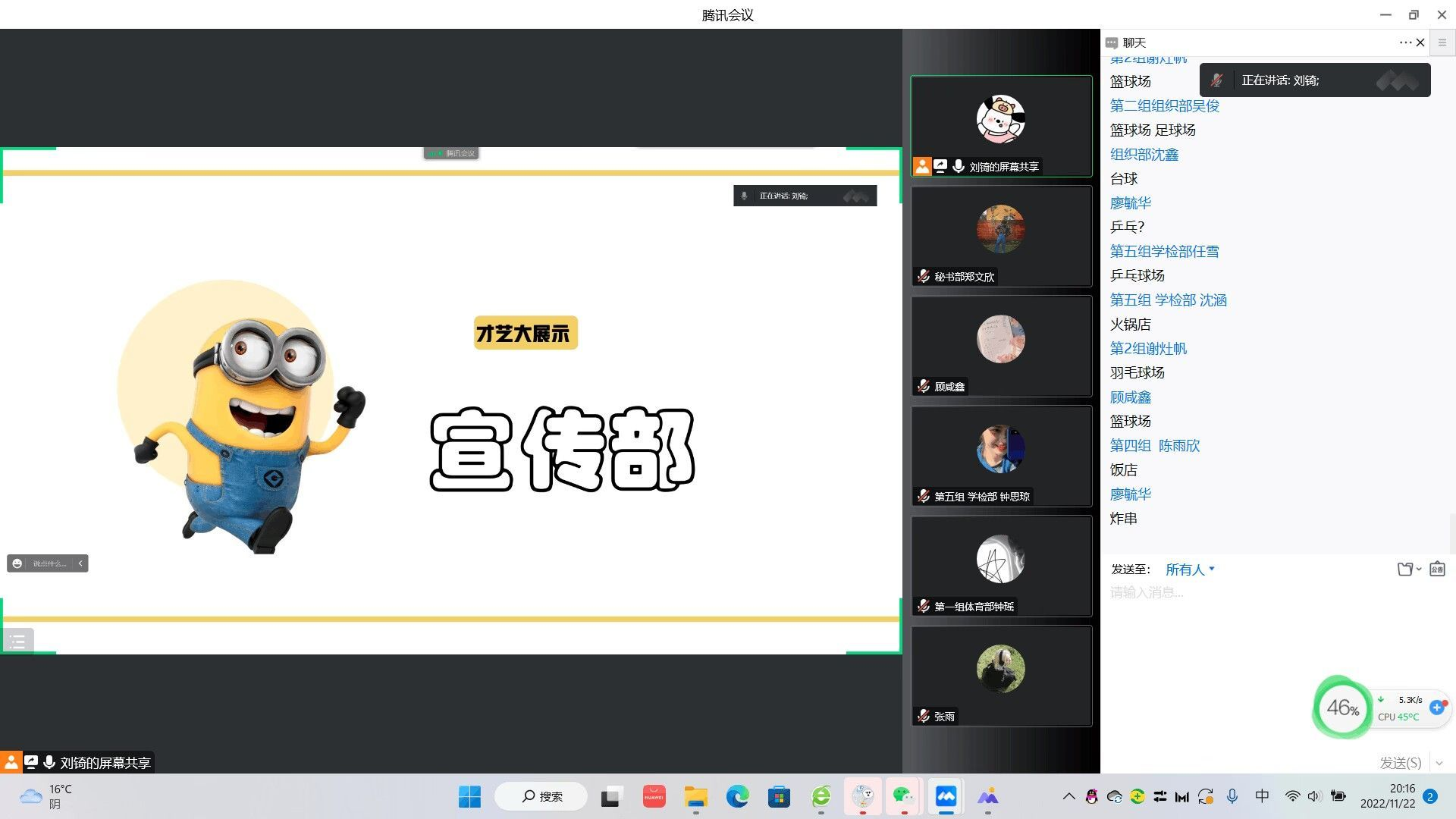The height and width of the screenshot is (819, 1456).
Task: Open 360 green tray icon
Action: [1137, 796]
